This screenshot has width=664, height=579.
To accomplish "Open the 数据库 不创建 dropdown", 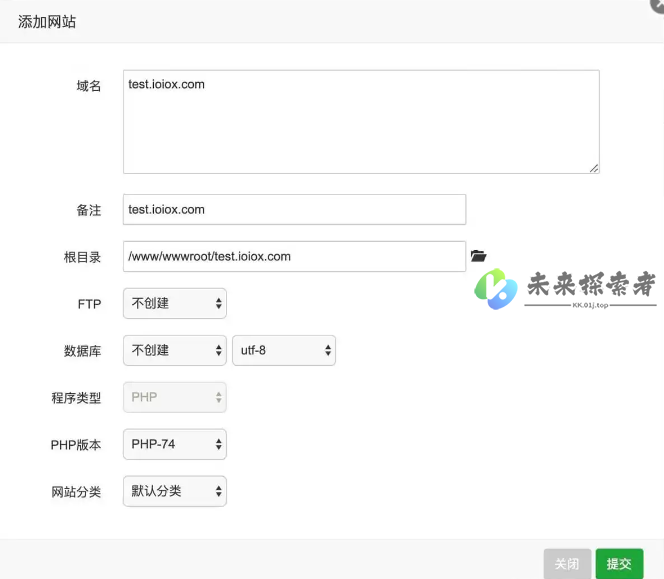I will (175, 351).
